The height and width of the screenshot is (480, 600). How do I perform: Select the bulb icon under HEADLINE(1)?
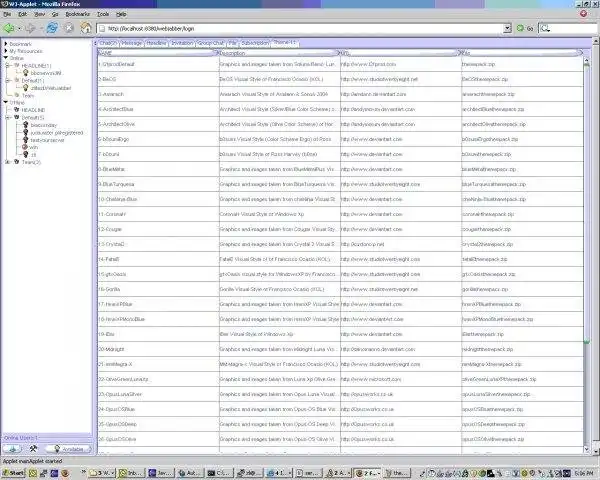coord(26,72)
